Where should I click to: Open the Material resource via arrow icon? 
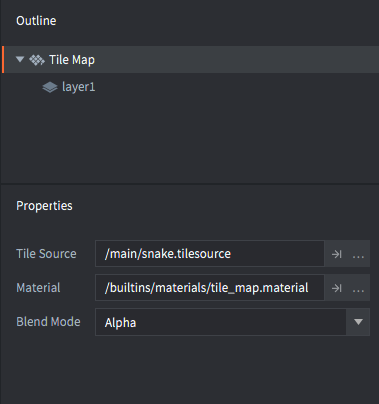pos(337,288)
